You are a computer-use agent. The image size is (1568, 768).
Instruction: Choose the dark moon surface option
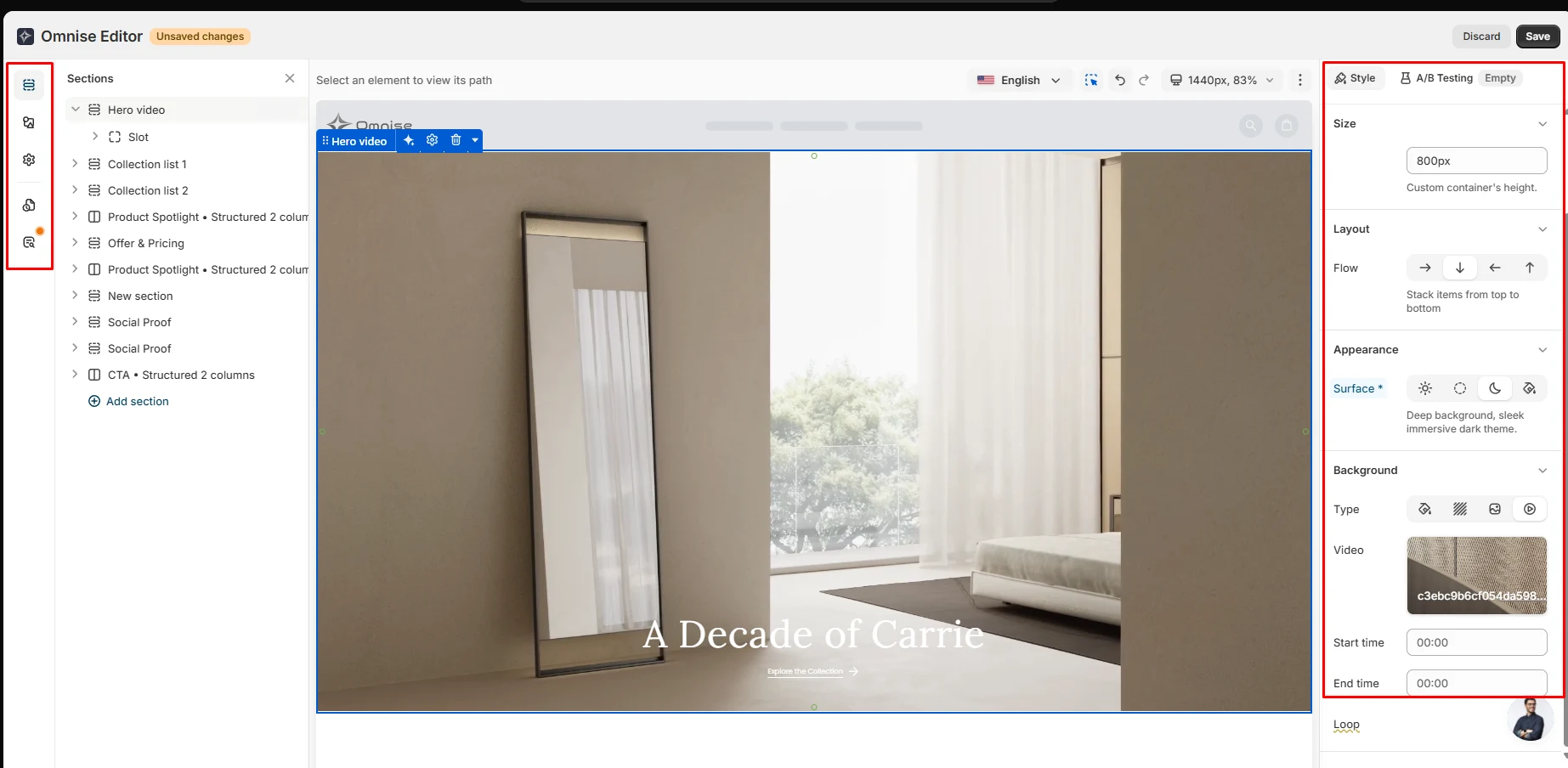pos(1495,388)
